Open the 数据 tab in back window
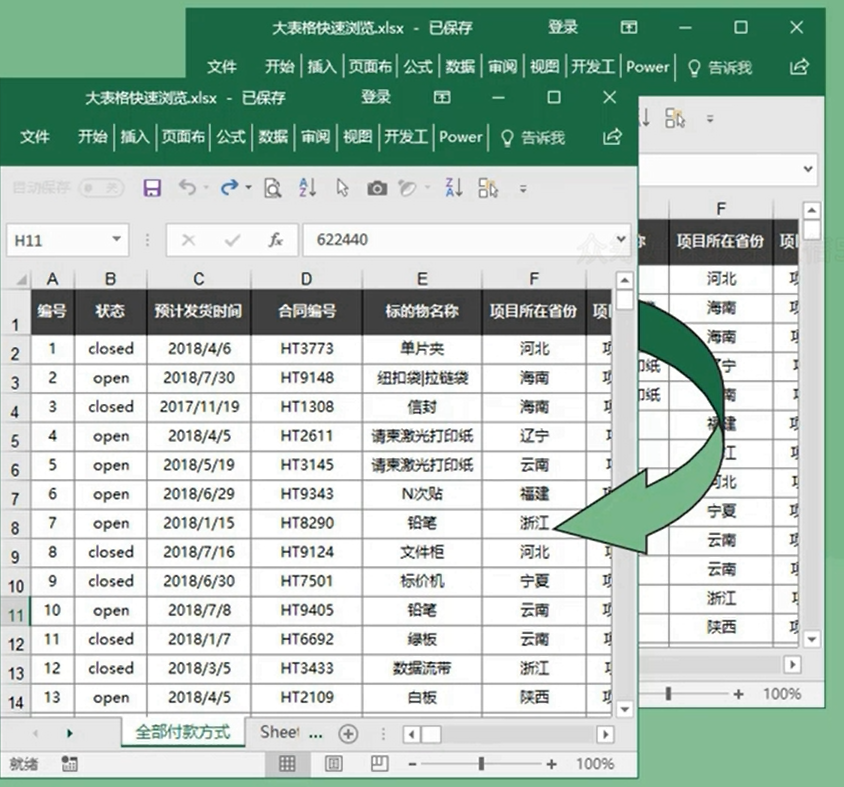This screenshot has width=844, height=787. point(460,67)
